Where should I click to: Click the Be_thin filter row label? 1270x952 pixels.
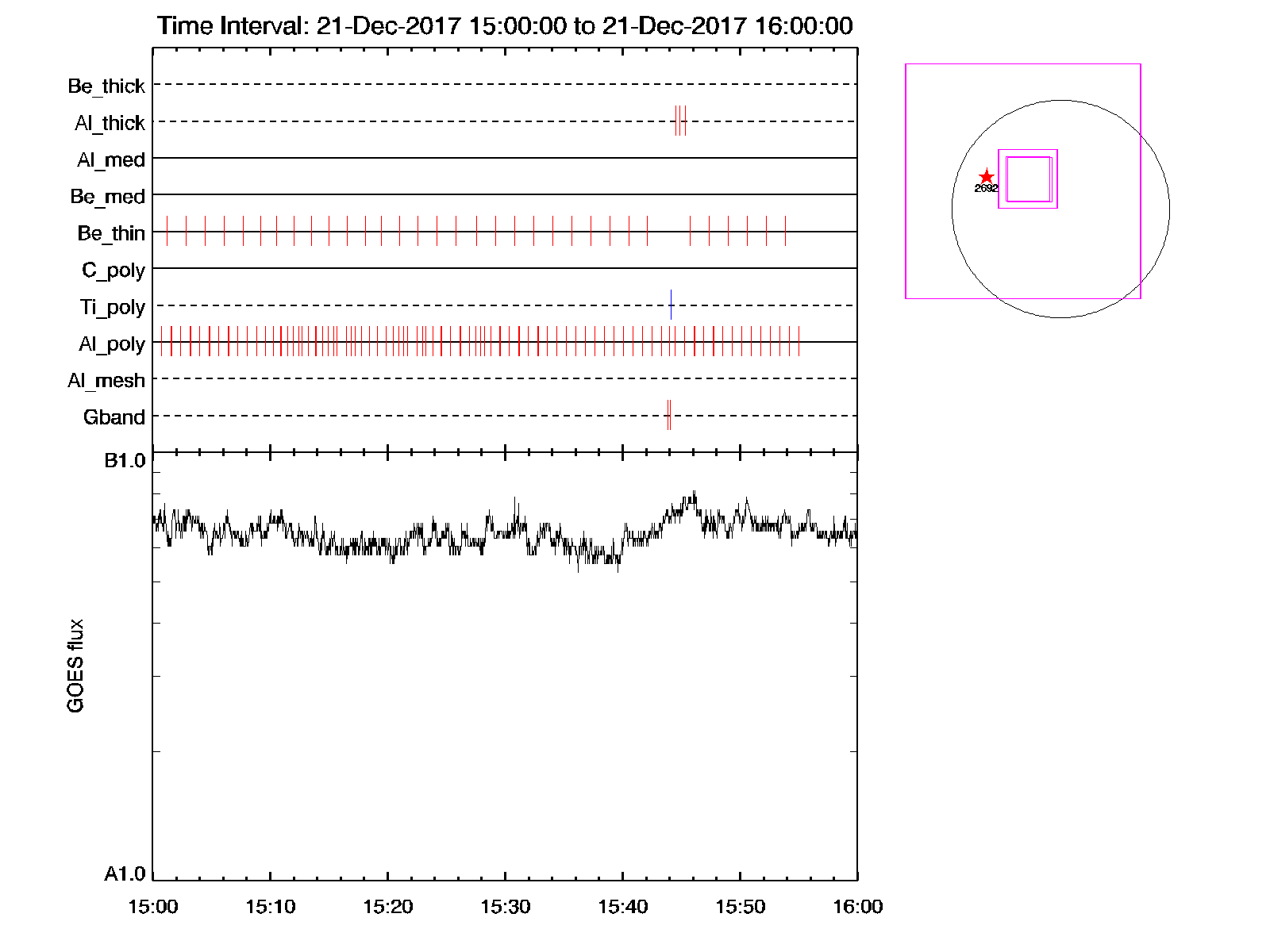(111, 233)
